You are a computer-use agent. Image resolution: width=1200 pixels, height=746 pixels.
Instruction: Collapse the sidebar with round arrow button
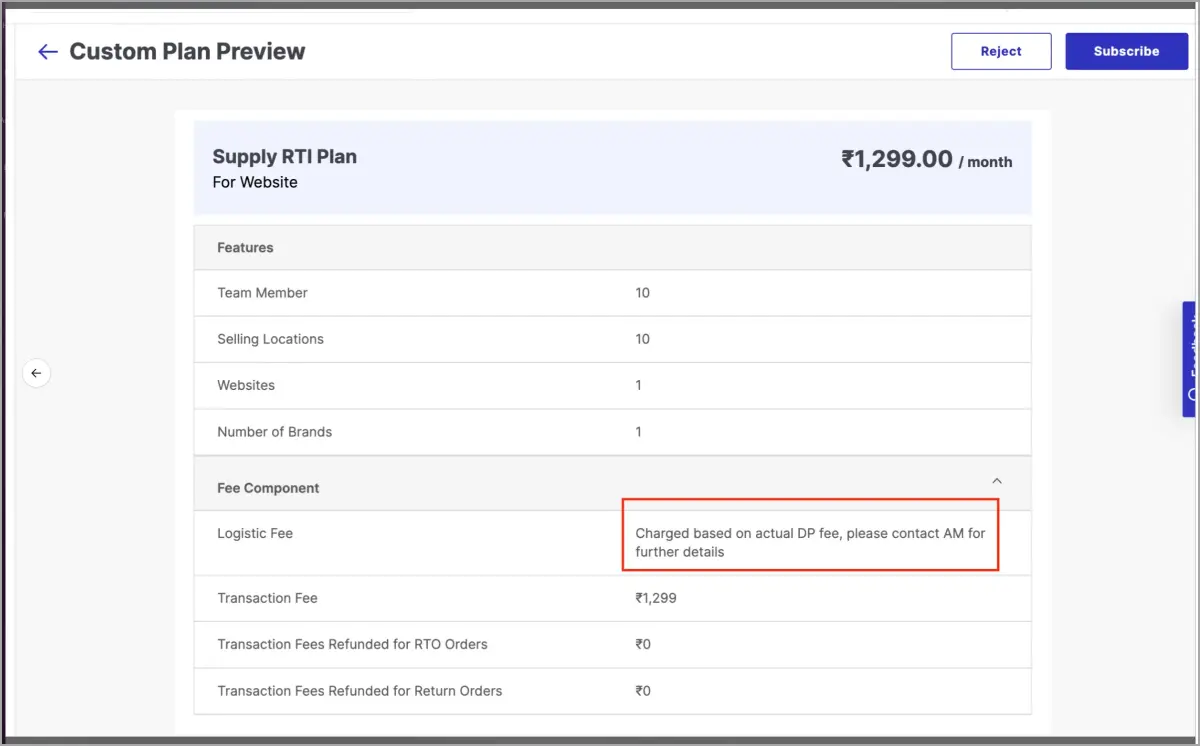[36, 373]
